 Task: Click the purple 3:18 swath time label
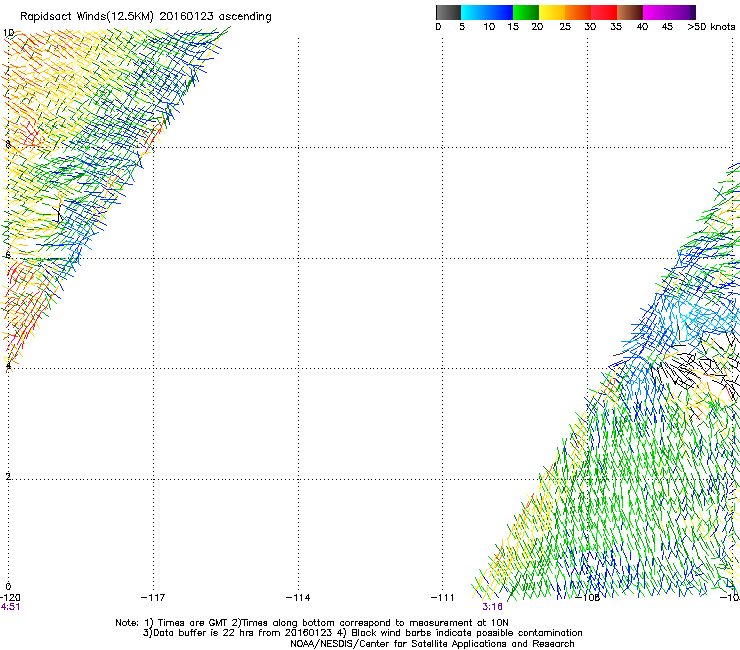(x=492, y=607)
